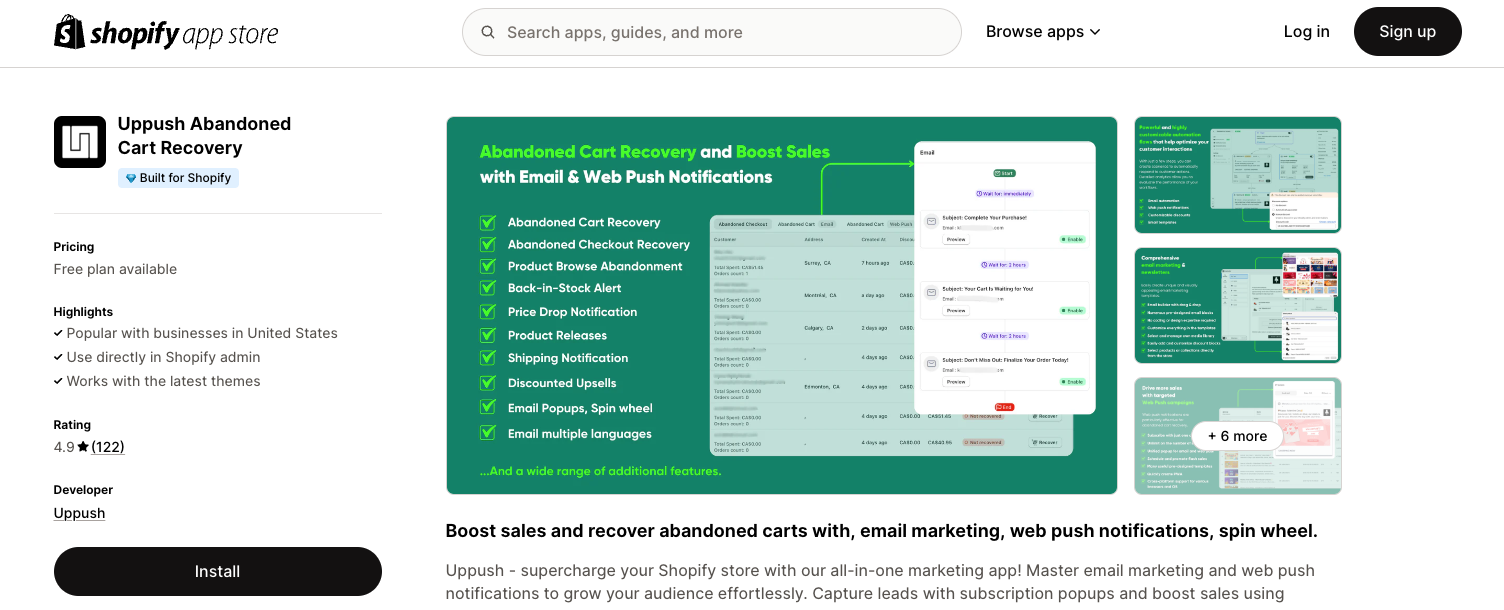The width and height of the screenshot is (1504, 610).
Task: Click the Use directly in Shopify admin highlight
Action: pos(163,357)
